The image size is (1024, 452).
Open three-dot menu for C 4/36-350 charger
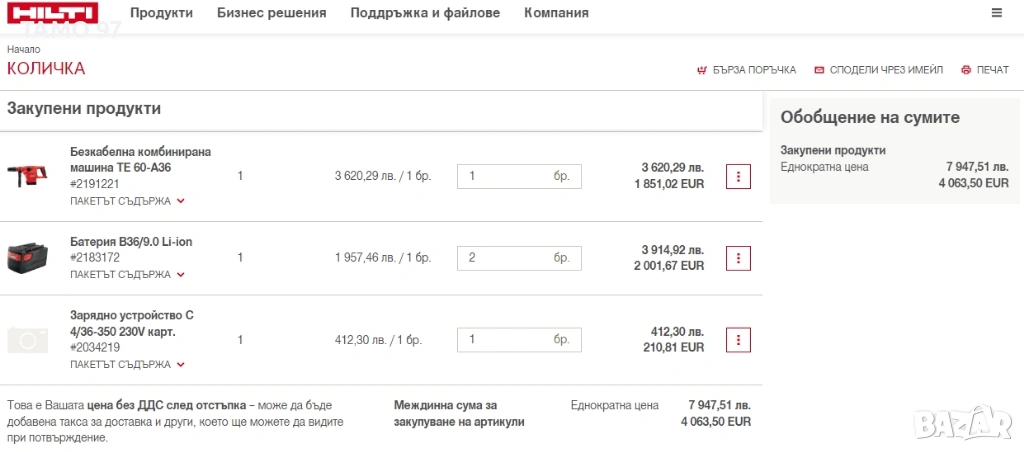738,339
